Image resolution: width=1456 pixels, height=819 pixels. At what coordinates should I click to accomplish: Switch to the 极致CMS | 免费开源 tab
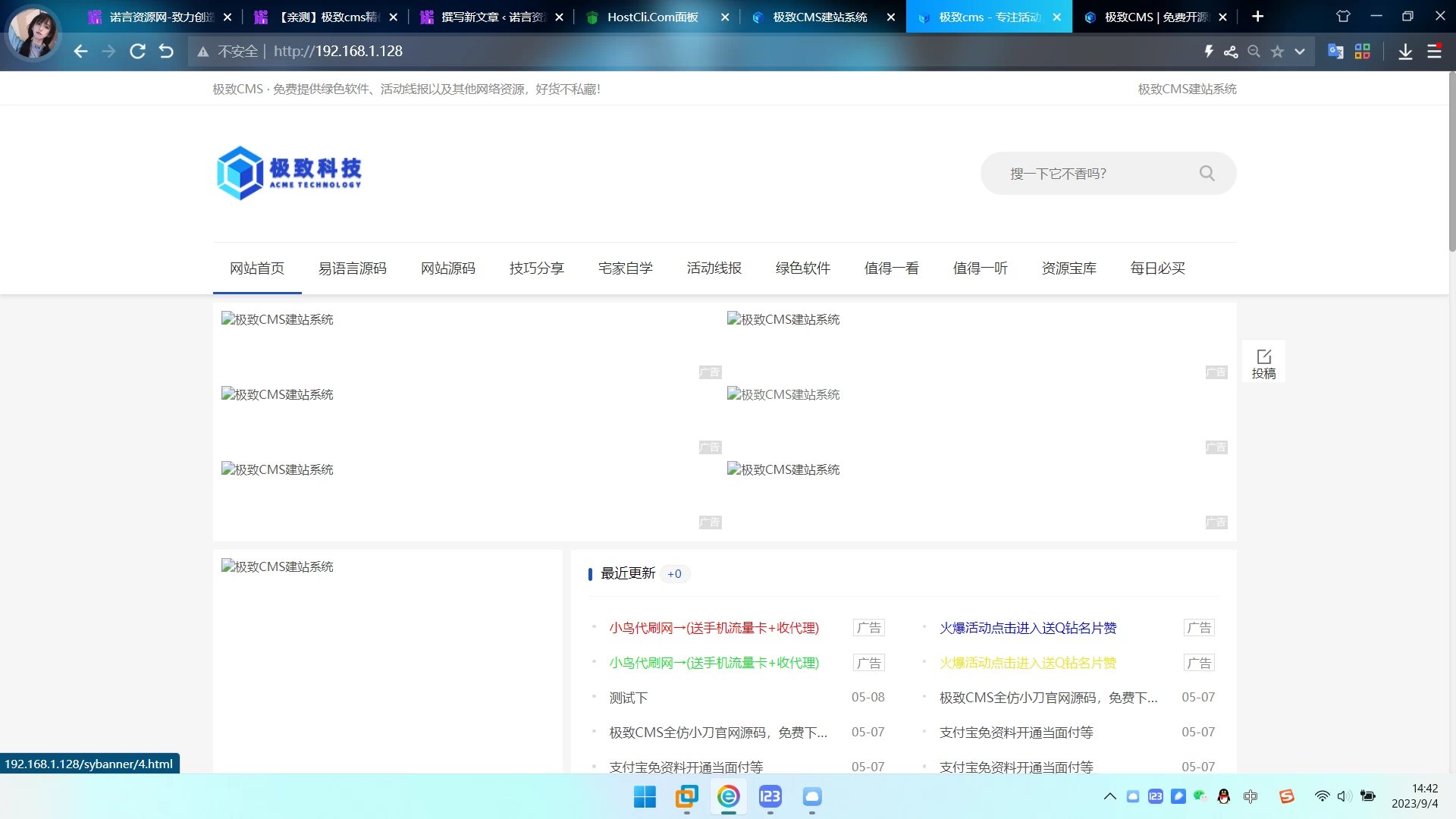[x=1156, y=17]
